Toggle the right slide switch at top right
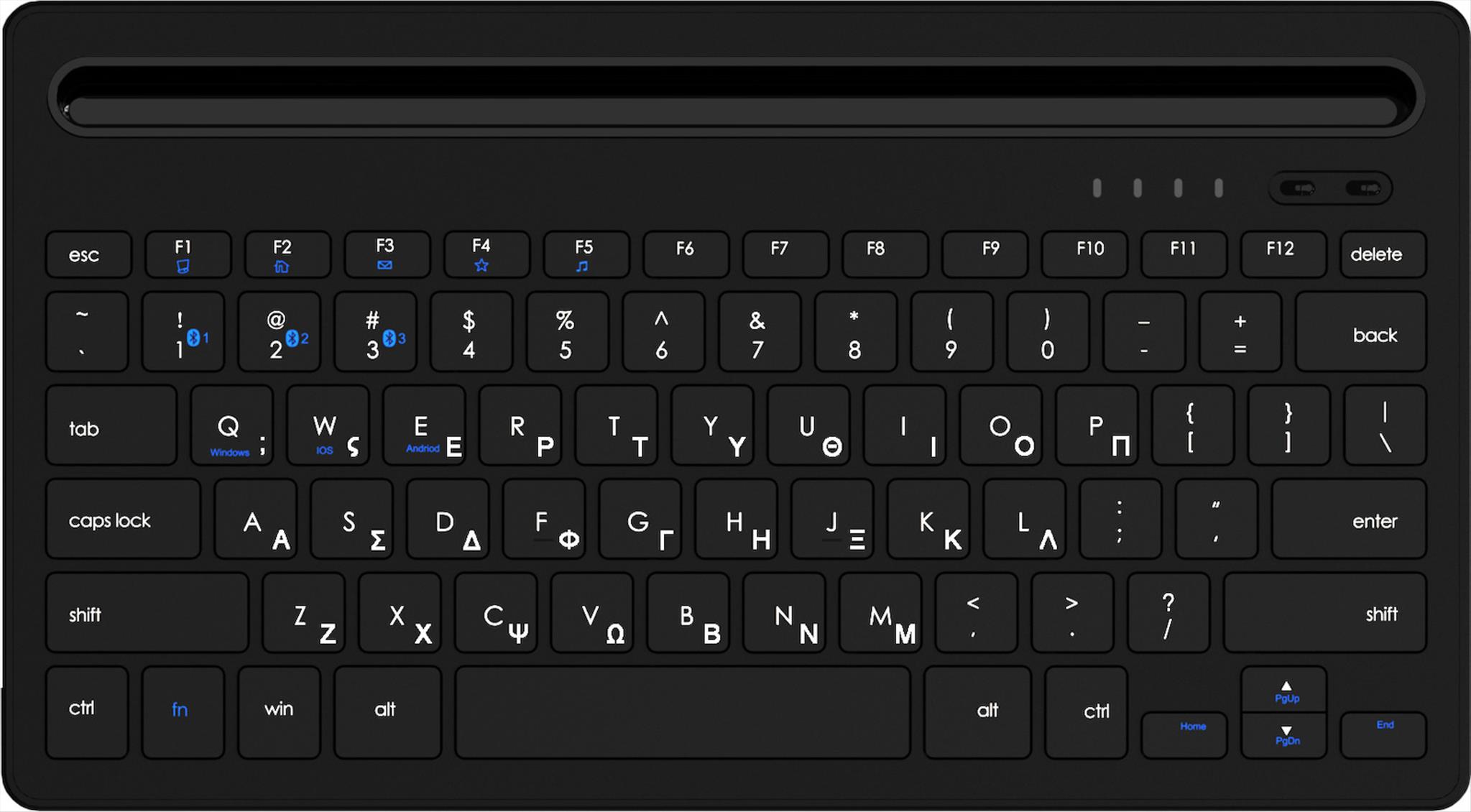Viewport: 1471px width, 812px height. point(1363,189)
